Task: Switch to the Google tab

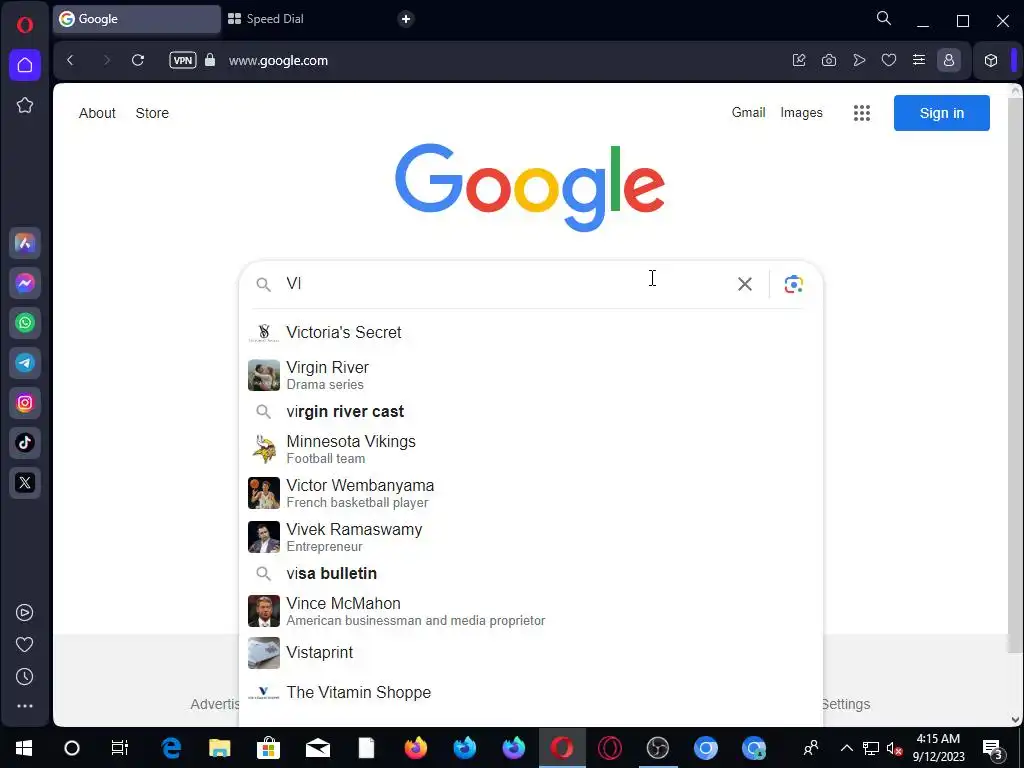Action: click(137, 19)
